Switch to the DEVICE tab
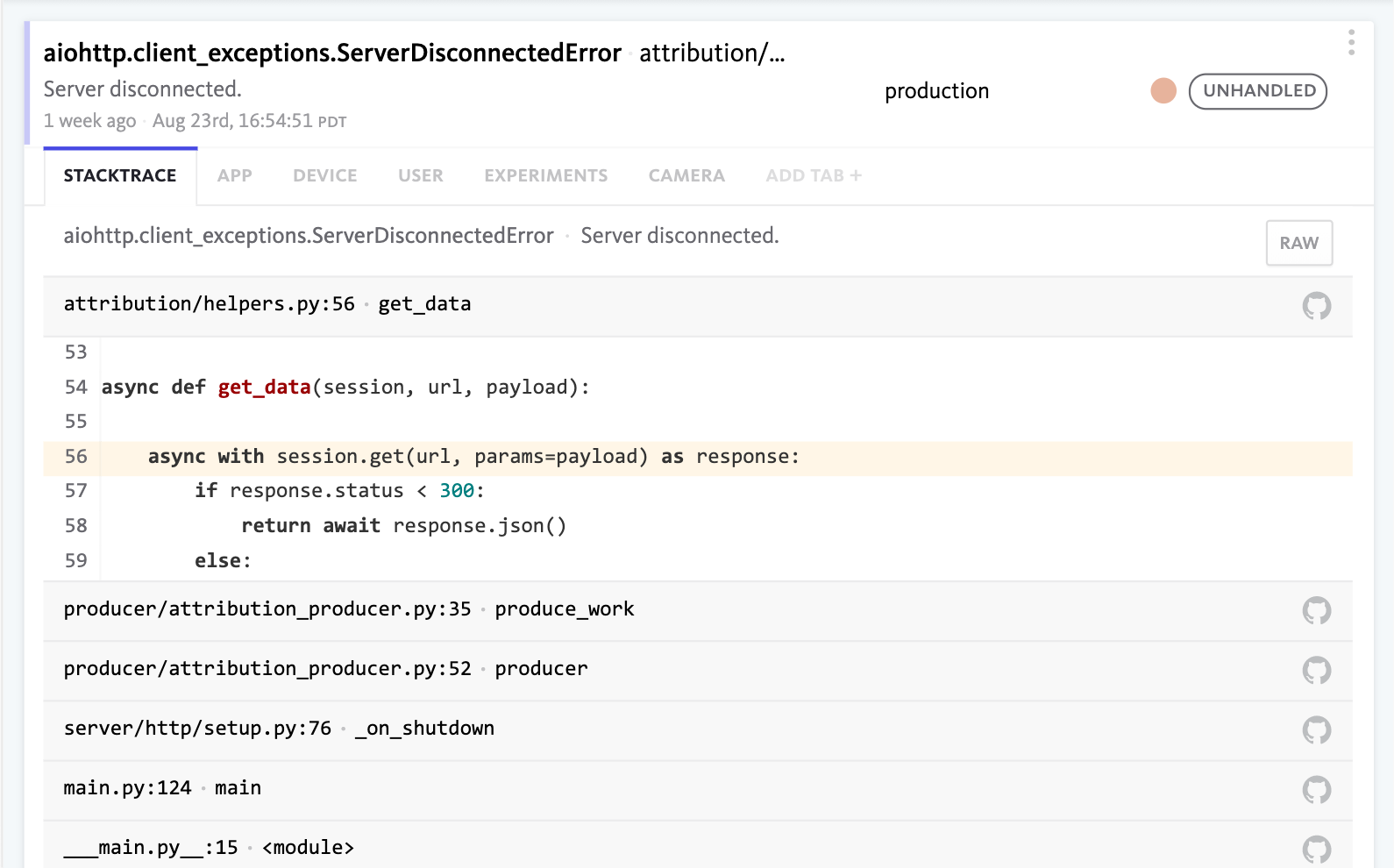The width and height of the screenshot is (1394, 868). [x=325, y=176]
